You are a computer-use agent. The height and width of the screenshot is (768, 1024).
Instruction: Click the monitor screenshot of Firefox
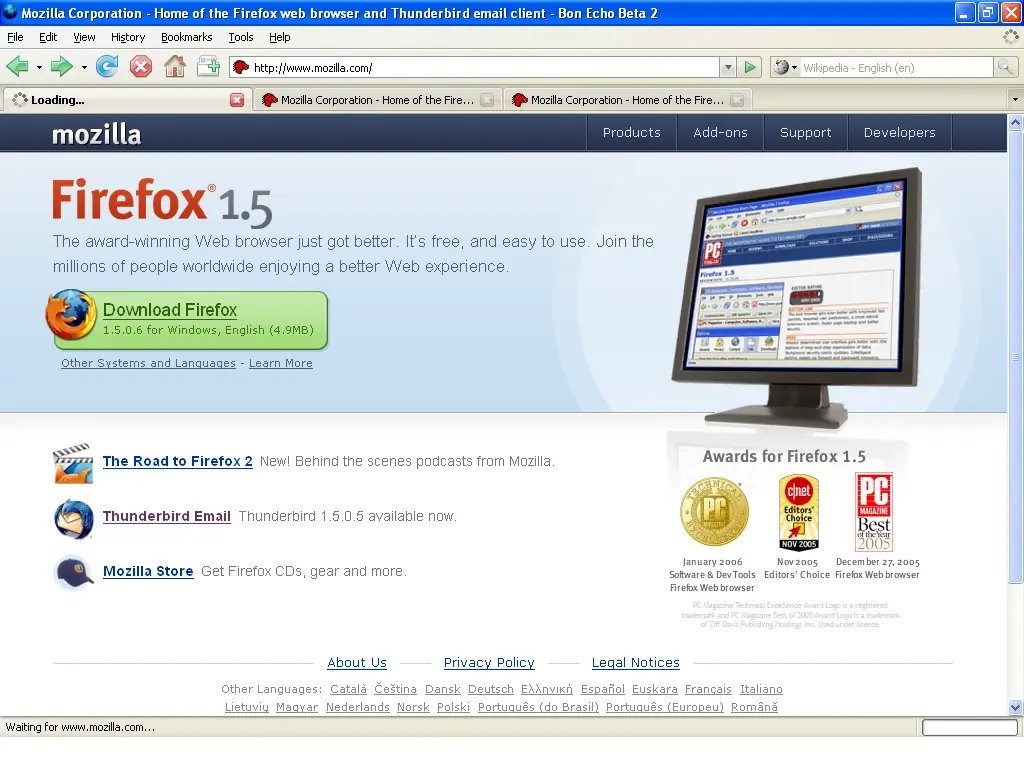click(795, 298)
